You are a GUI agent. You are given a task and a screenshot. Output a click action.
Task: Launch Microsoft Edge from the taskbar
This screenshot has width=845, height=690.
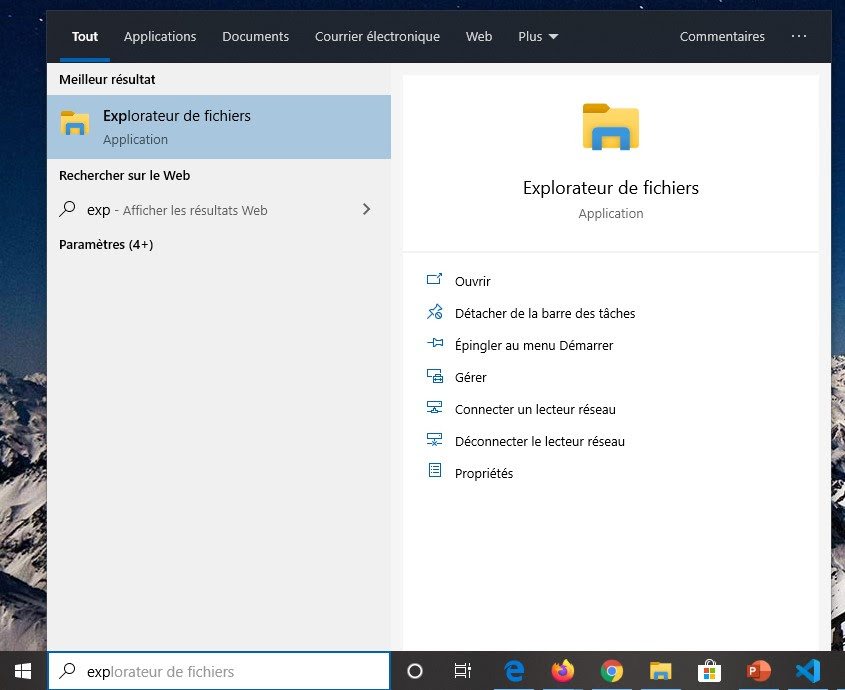514,671
